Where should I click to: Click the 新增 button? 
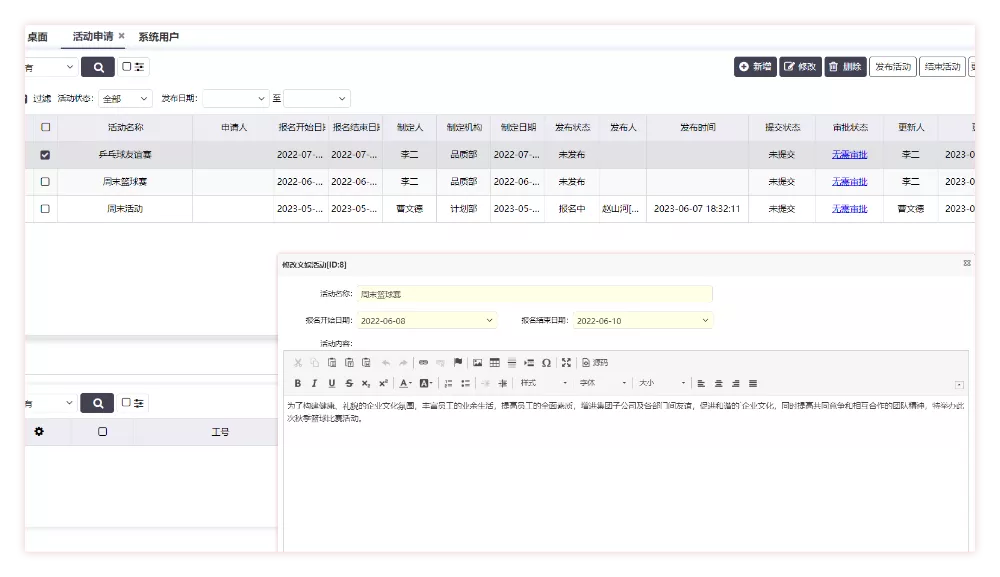(755, 66)
